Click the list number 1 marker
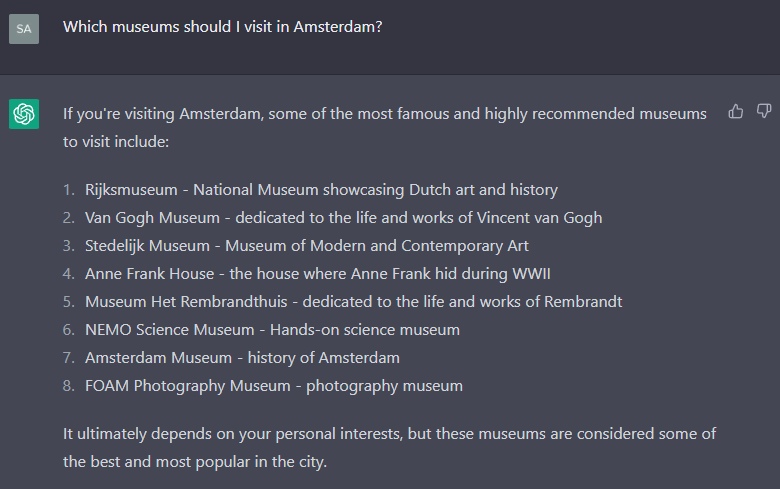Image resolution: width=780 pixels, height=489 pixels. (68, 189)
